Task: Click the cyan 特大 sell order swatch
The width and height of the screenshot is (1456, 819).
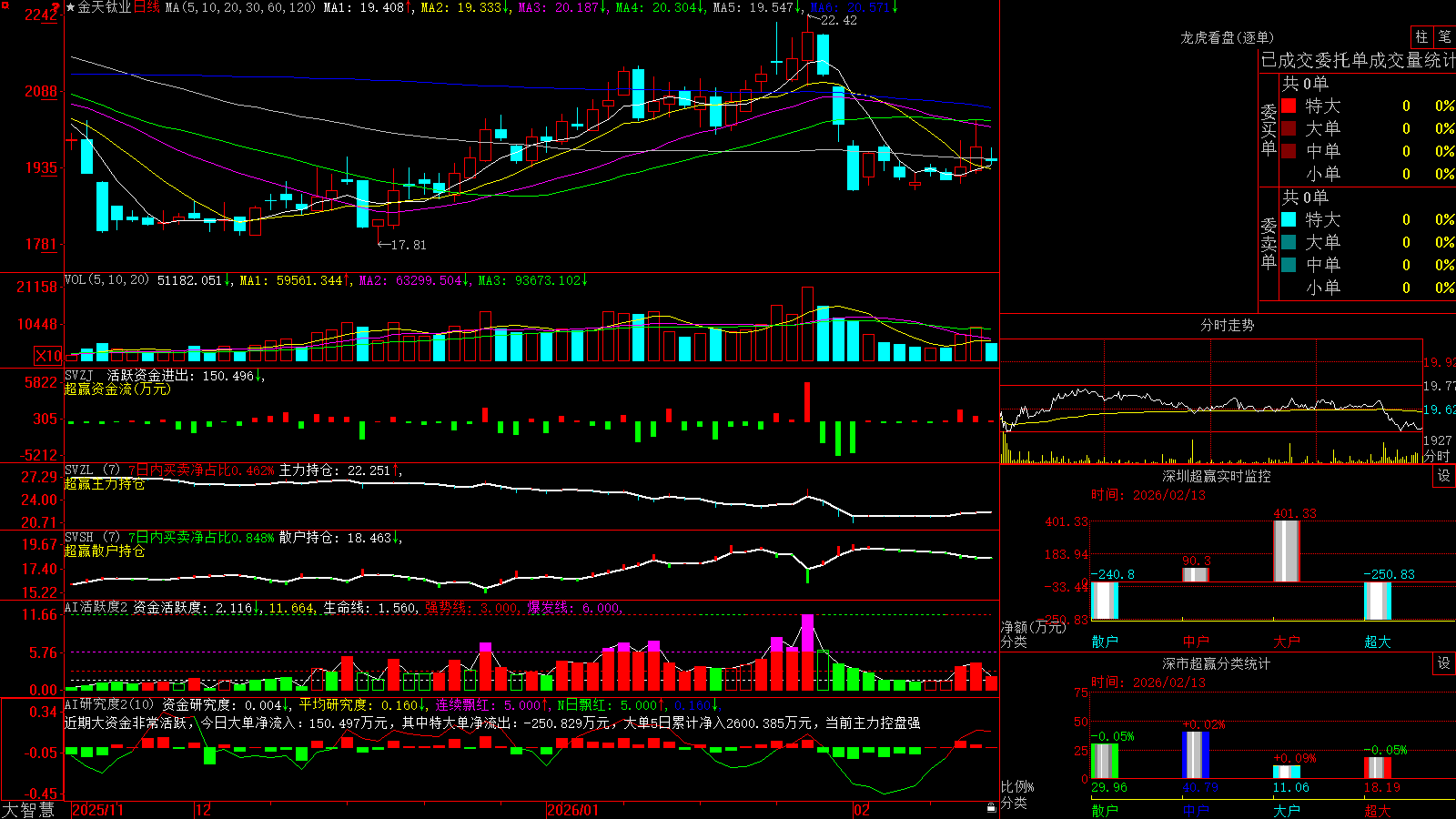Action: [1289, 219]
